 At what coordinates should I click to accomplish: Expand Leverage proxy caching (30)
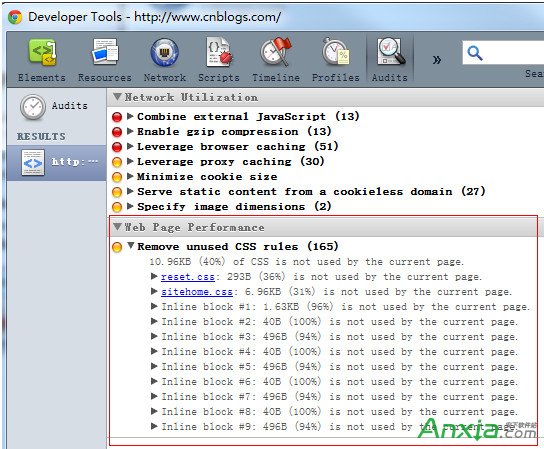130,161
